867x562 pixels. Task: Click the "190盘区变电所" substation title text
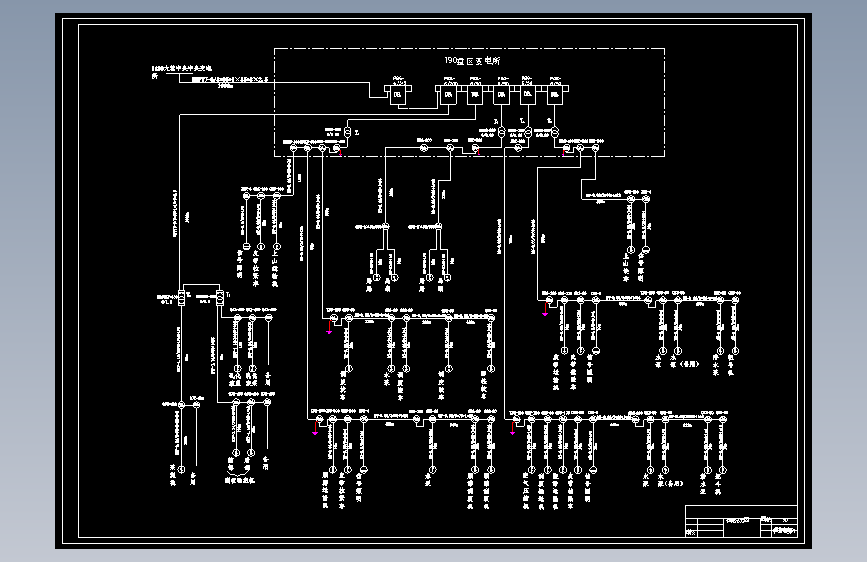pyautogui.click(x=472, y=60)
